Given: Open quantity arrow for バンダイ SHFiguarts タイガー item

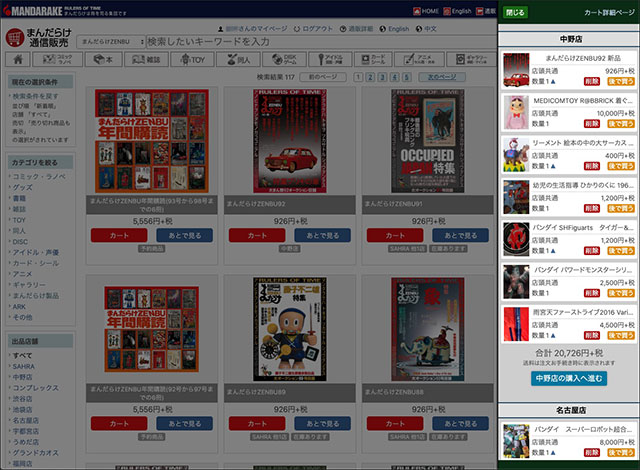Looking at the screenshot, I should click(x=553, y=251).
